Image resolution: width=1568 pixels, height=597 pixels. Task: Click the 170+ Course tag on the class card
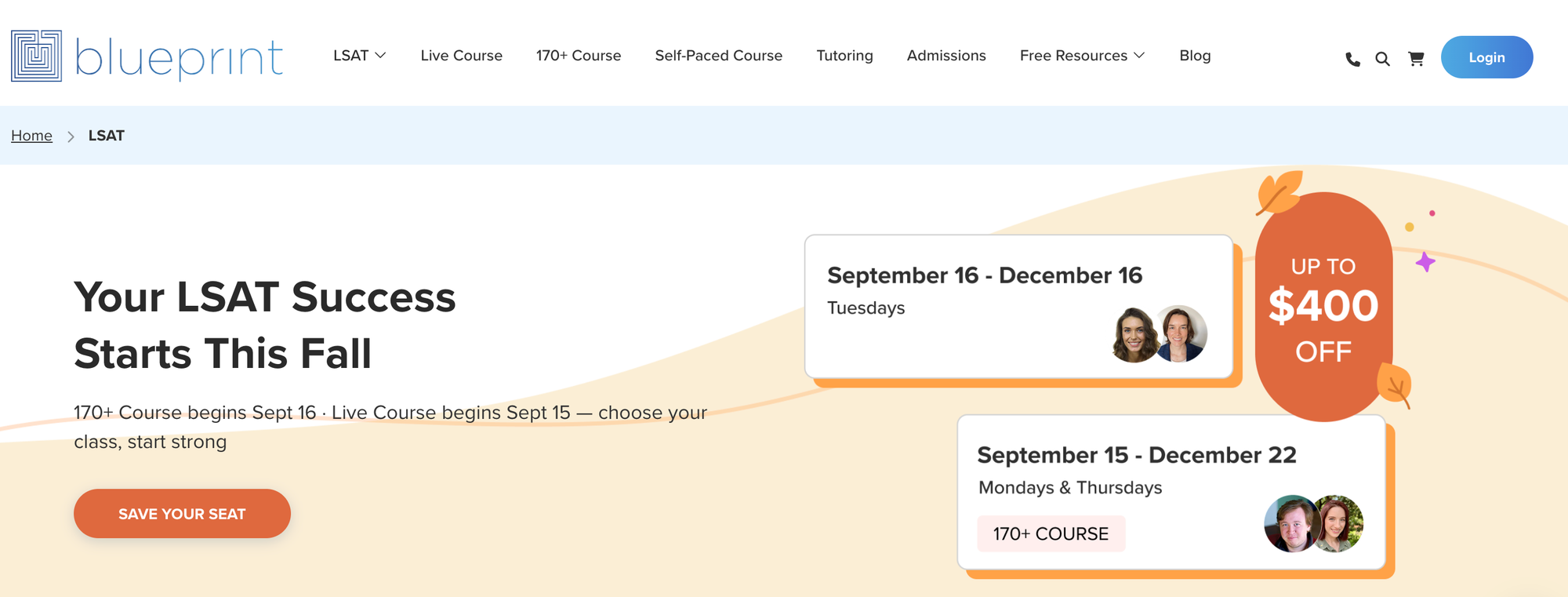coord(1051,533)
